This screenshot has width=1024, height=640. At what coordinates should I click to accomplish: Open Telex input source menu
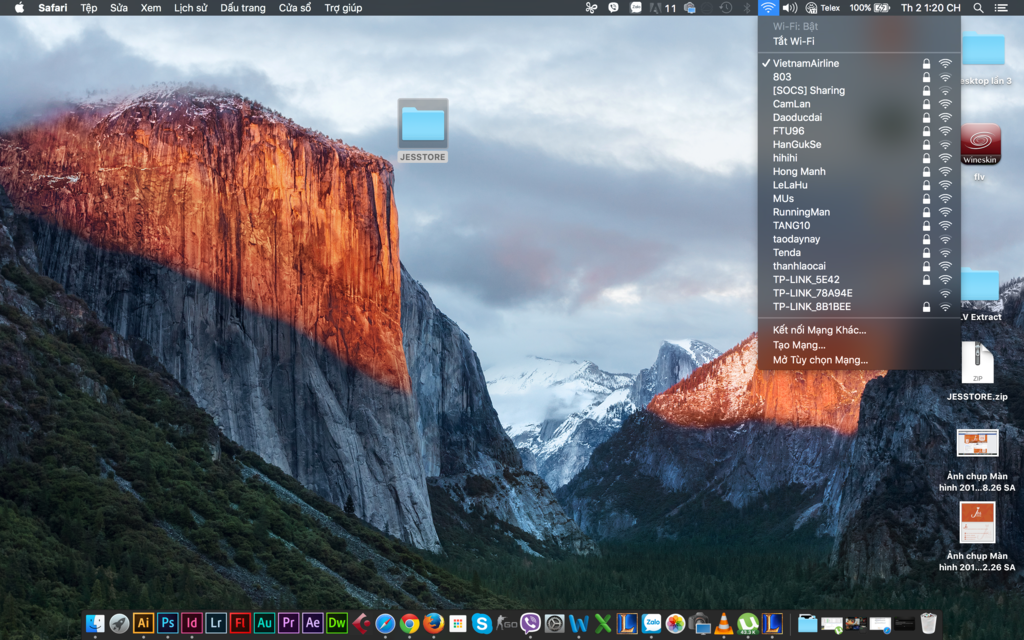click(824, 8)
